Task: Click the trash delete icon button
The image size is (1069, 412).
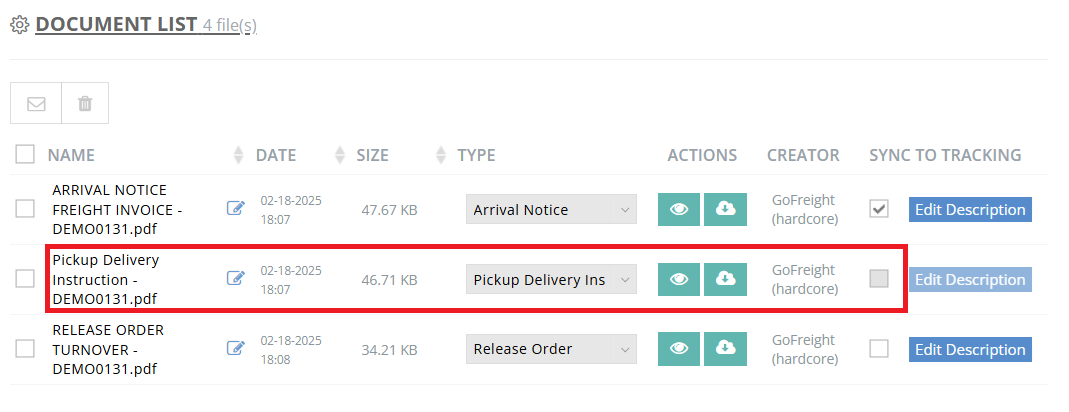Action: click(85, 103)
